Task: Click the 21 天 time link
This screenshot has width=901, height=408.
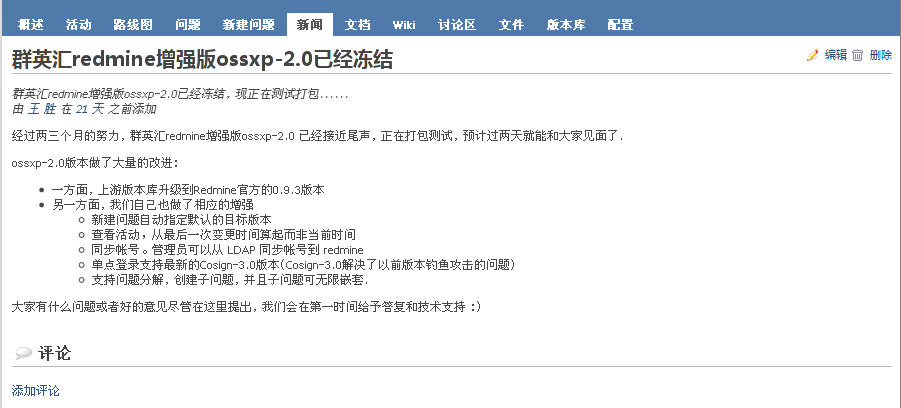Action: (x=90, y=109)
